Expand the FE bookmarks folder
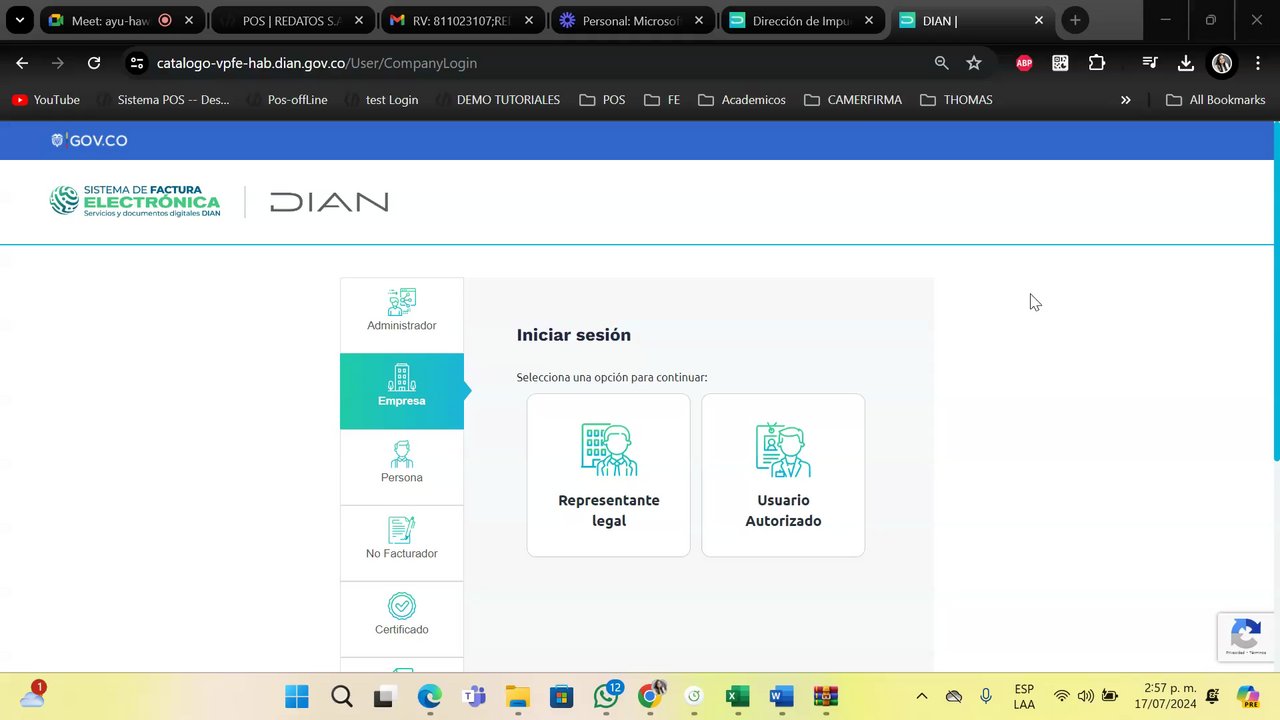 [663, 100]
